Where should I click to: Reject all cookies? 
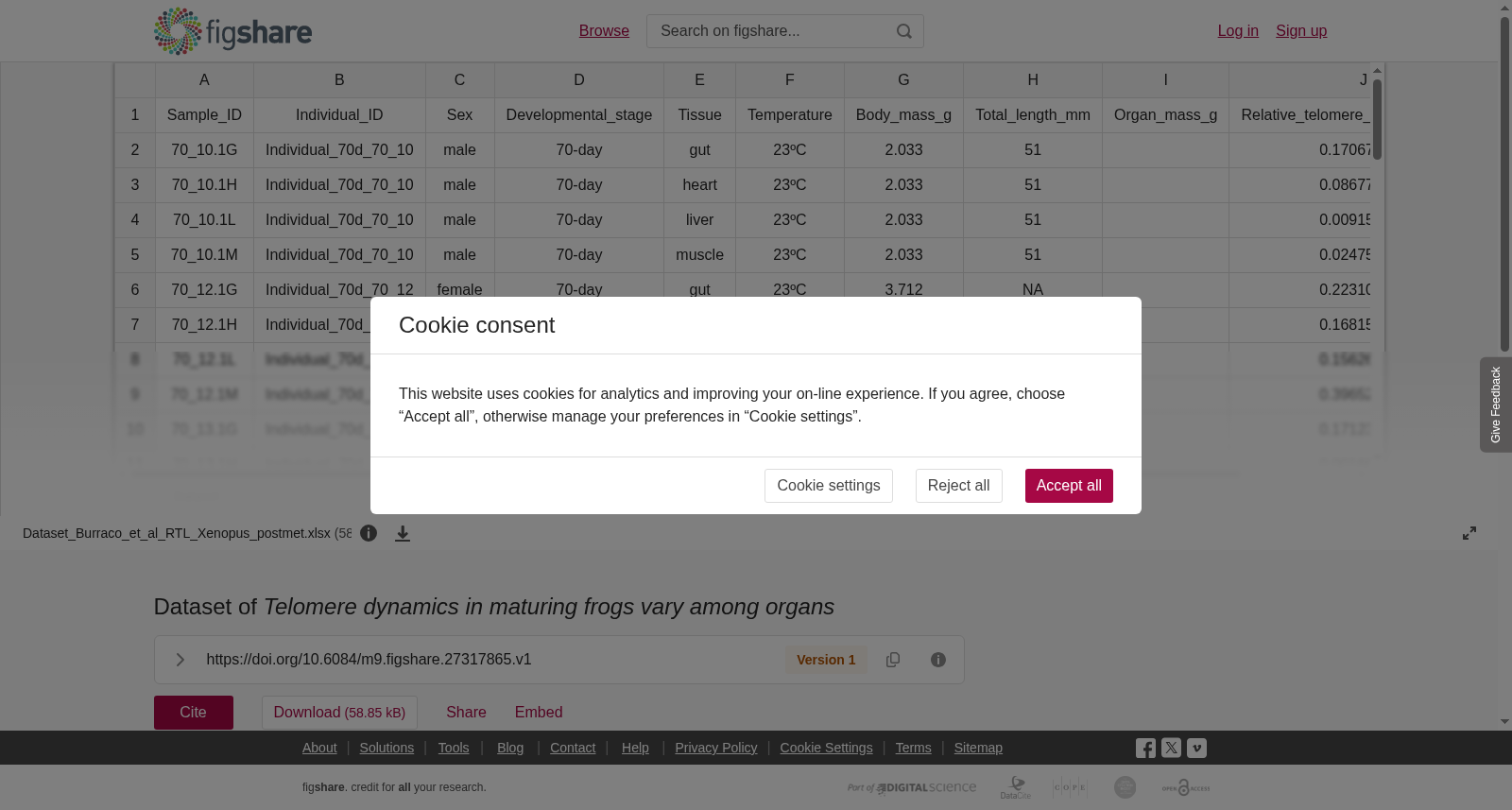(958, 486)
